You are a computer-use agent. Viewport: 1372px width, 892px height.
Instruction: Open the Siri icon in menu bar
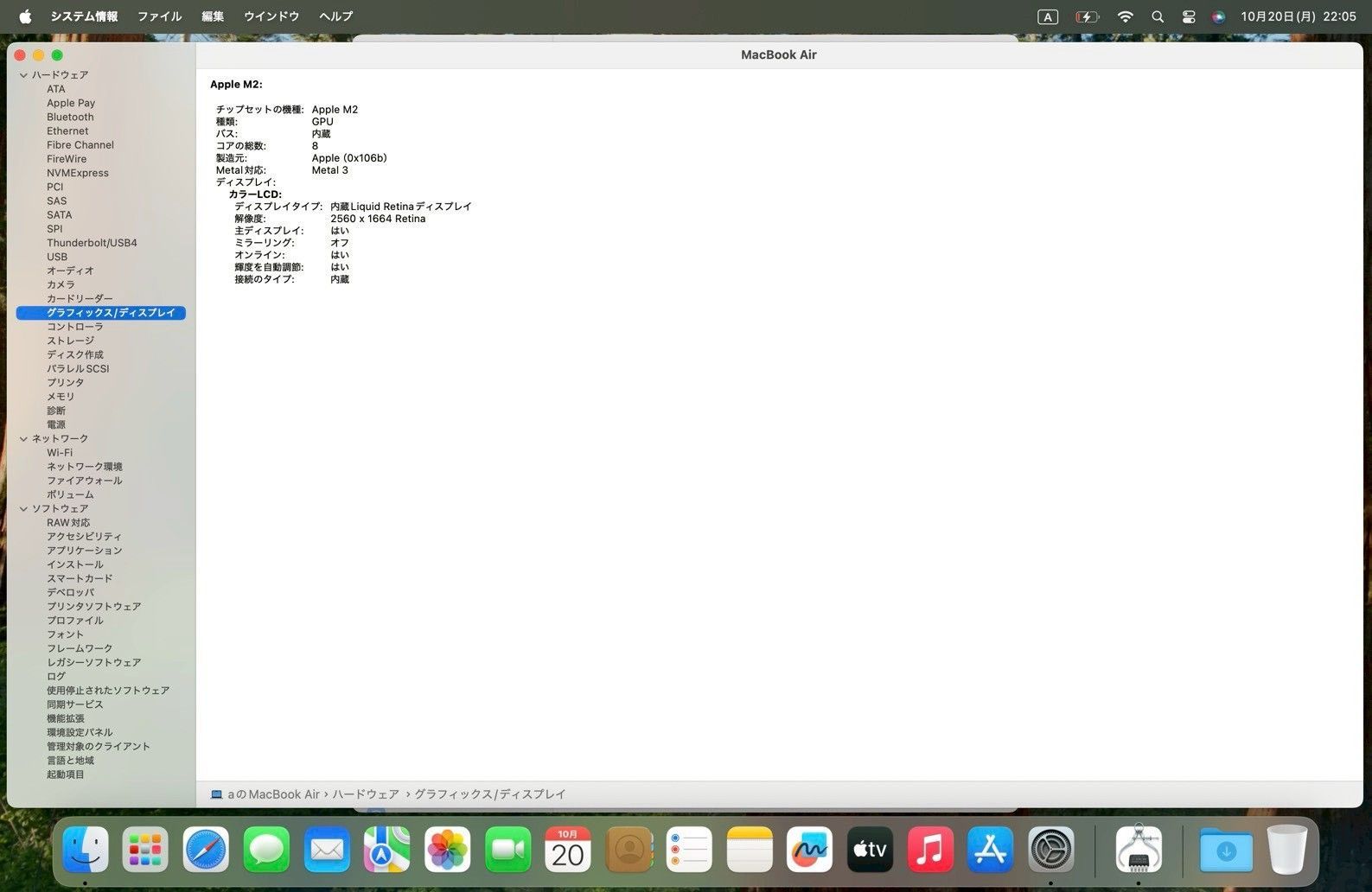(1218, 16)
